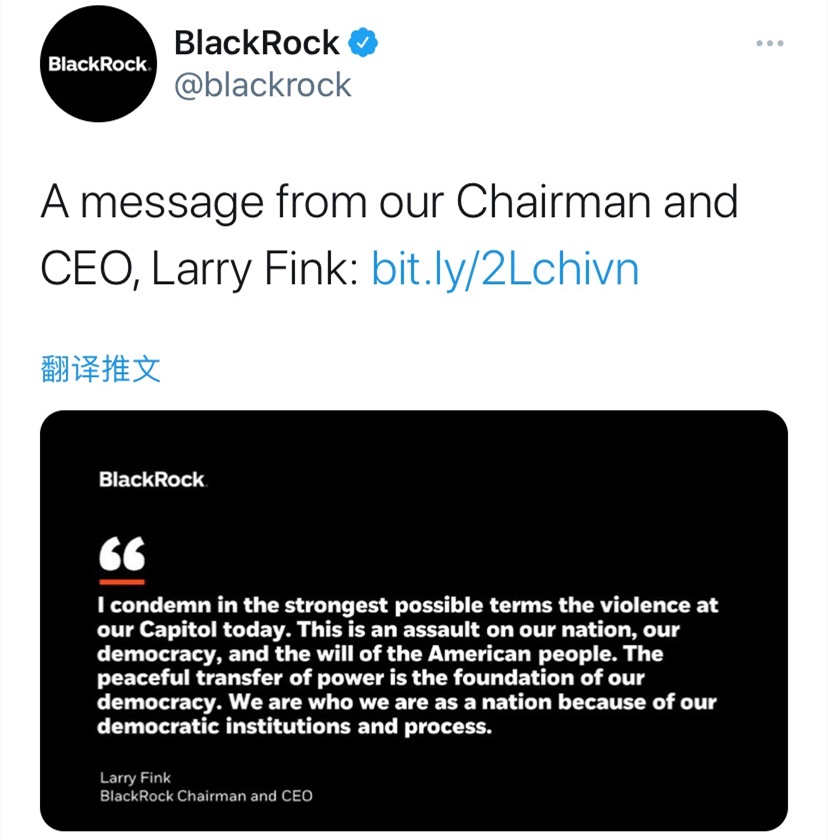Click the white quotation mark icon
This screenshot has width=828, height=840.
point(121,553)
